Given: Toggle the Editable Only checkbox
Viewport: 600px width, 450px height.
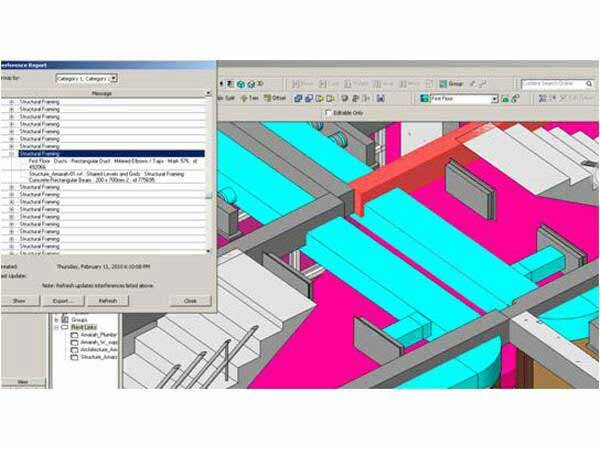Looking at the screenshot, I should 328,112.
